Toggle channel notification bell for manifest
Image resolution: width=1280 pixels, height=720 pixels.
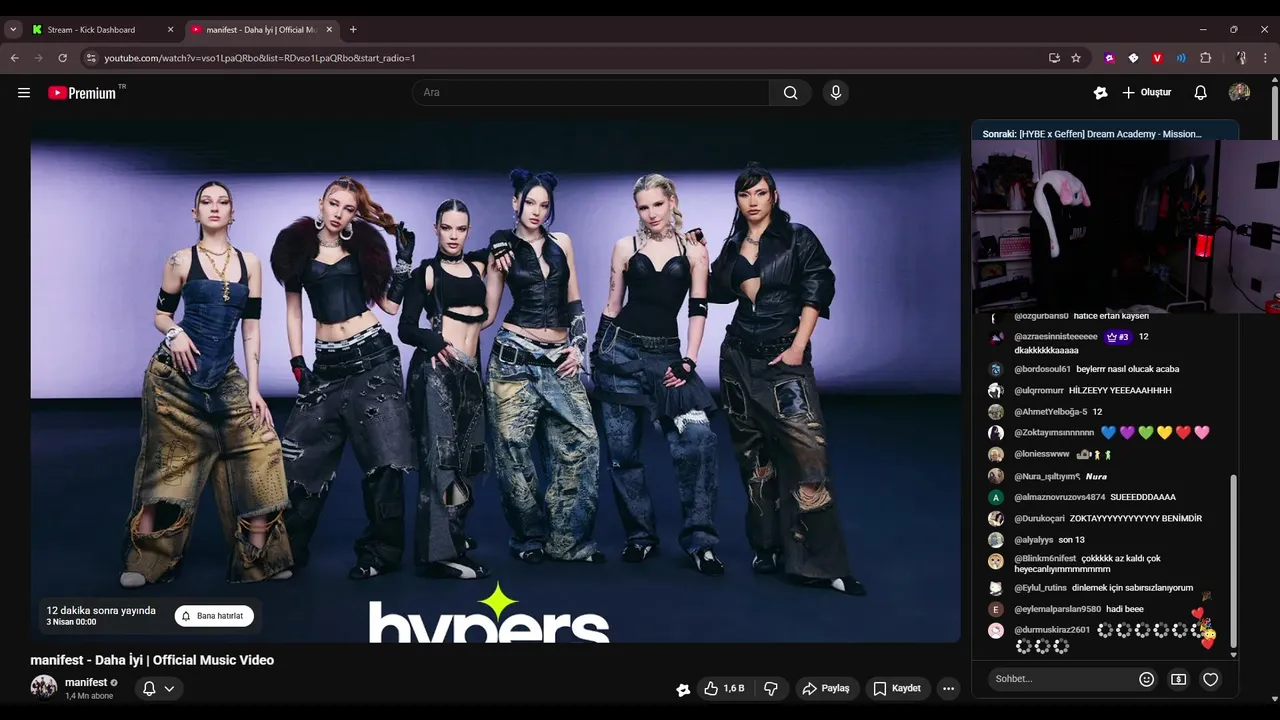point(149,688)
